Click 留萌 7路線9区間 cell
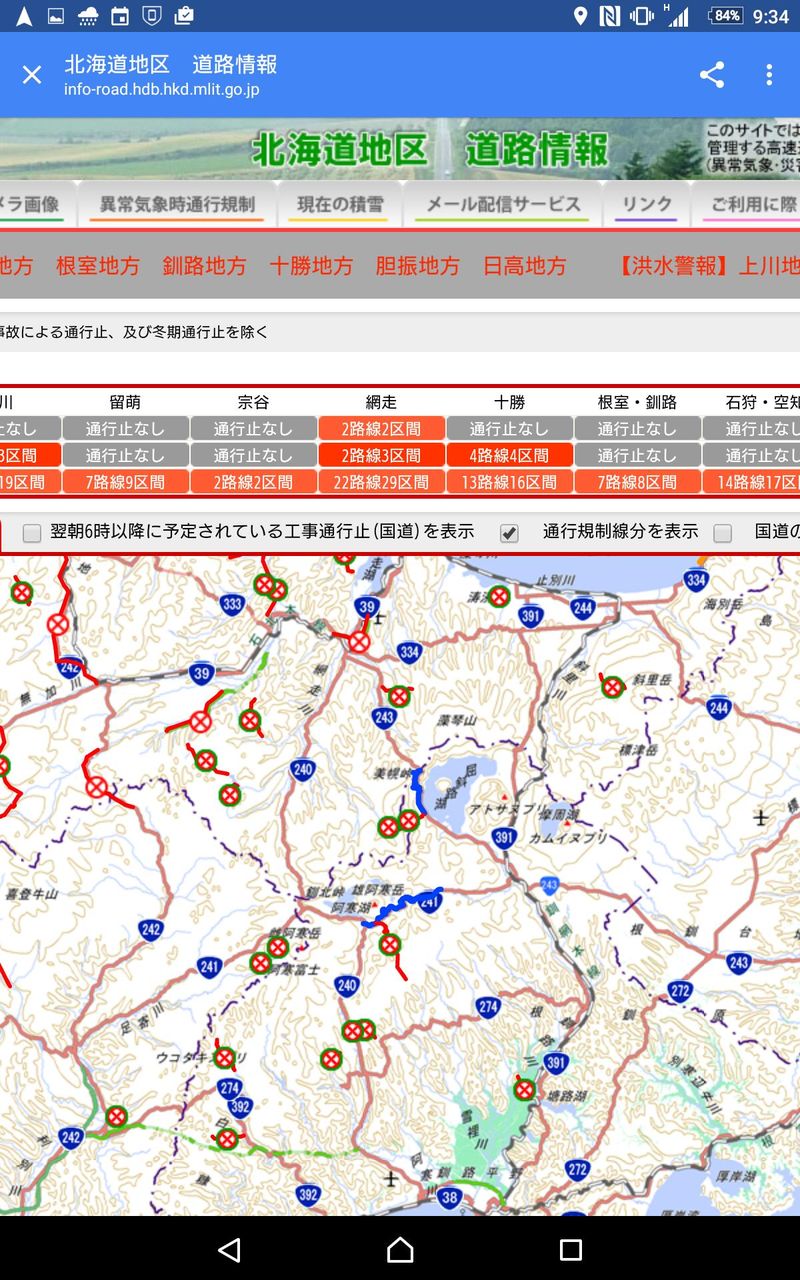This screenshot has height=1280, width=800. click(125, 482)
